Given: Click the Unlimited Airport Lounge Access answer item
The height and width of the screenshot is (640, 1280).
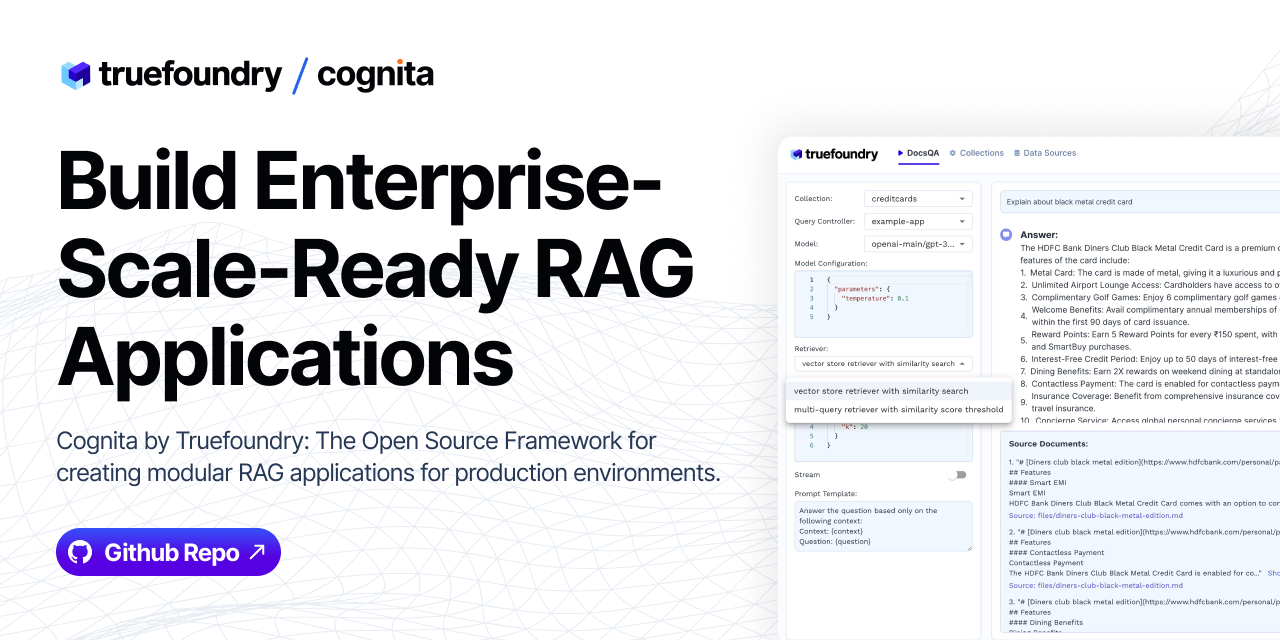Looking at the screenshot, I should (1150, 285).
